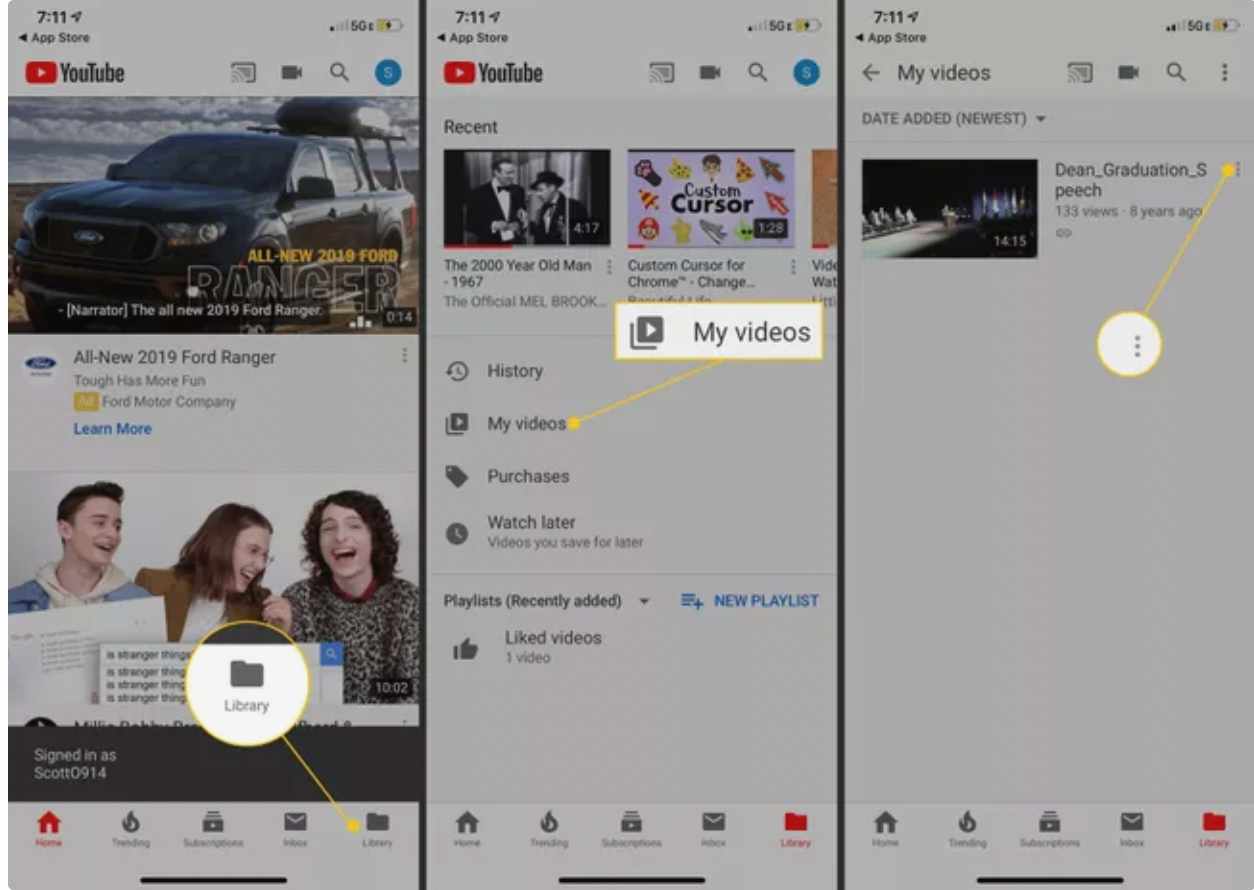Tap the cast icon in the middle phone
Screen dimensions: 1254x890
661,72
